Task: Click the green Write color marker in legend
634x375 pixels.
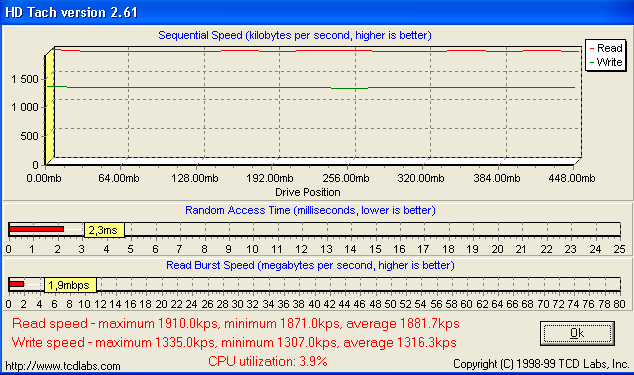Action: pyautogui.click(x=592, y=63)
